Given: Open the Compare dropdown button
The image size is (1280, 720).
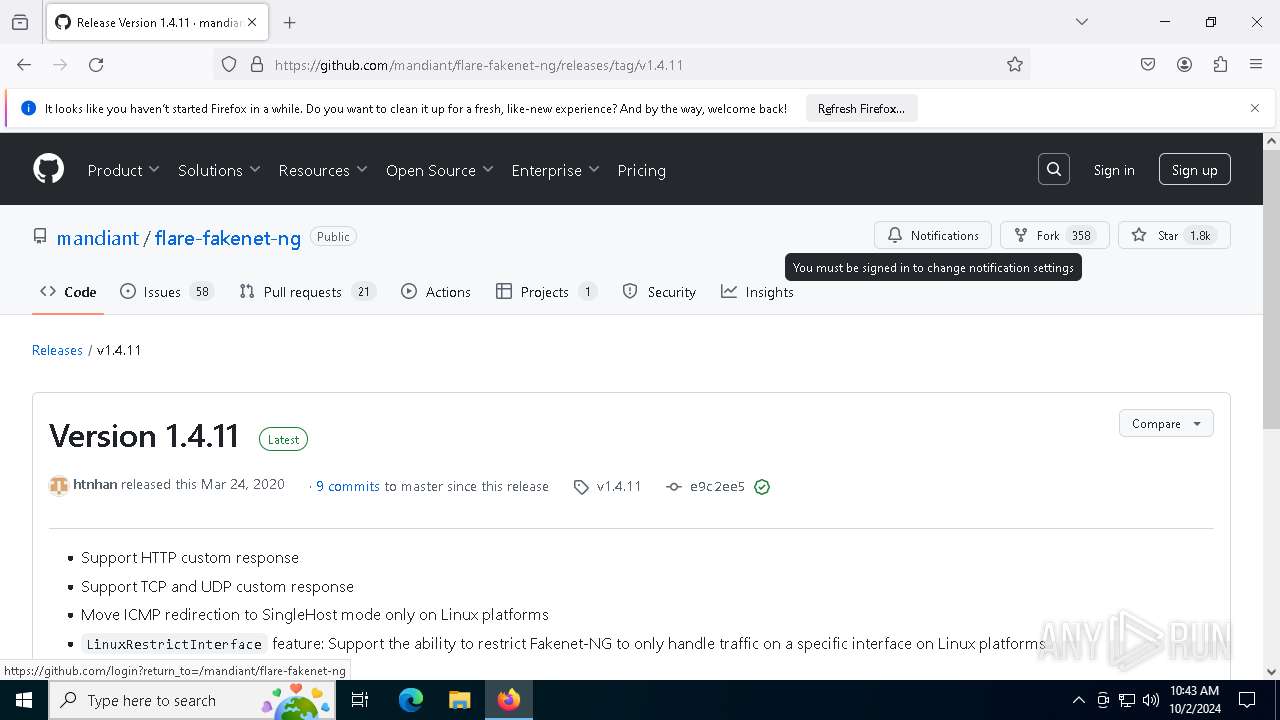Looking at the screenshot, I should 1166,423.
